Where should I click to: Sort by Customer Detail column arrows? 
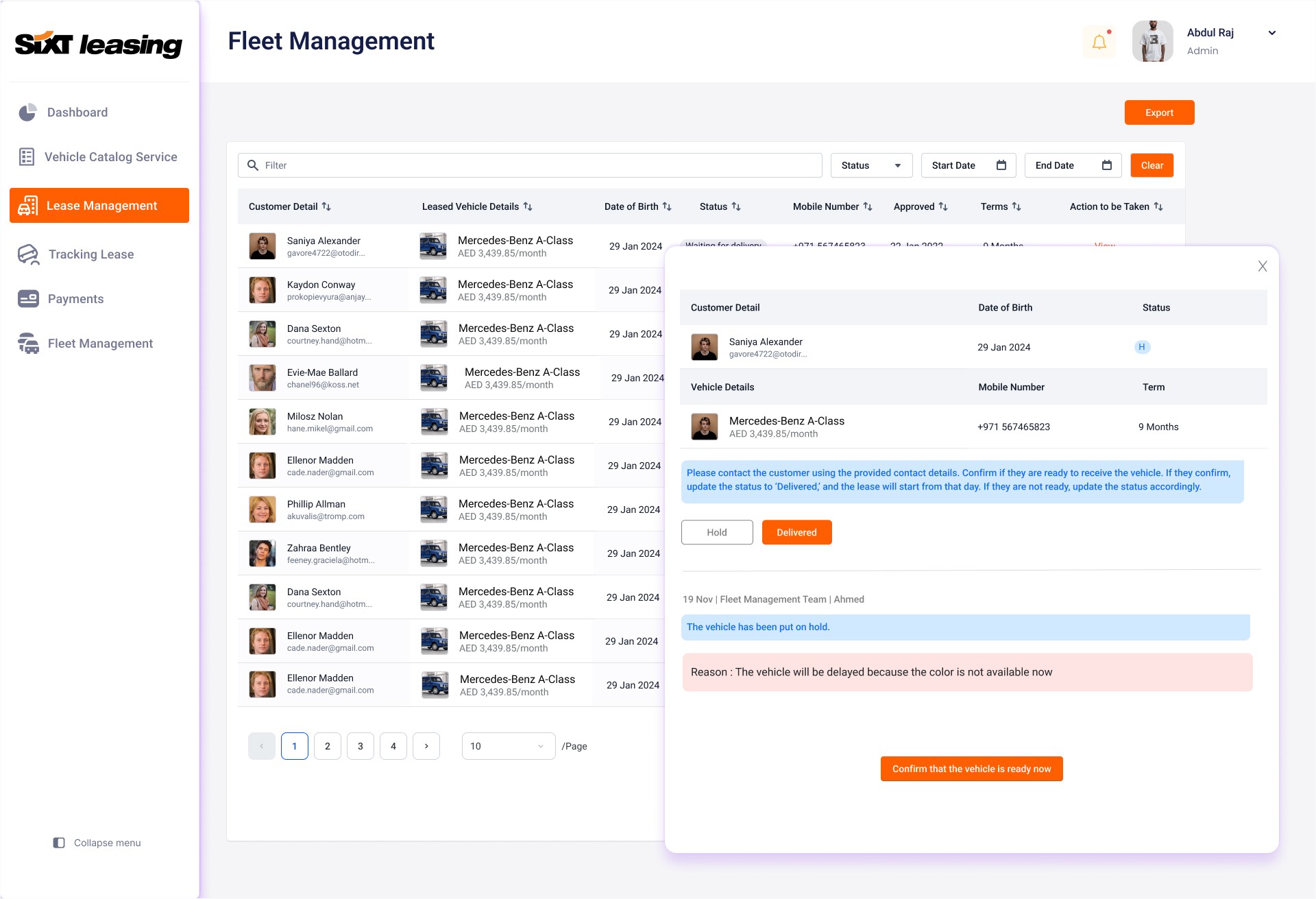[x=326, y=206]
